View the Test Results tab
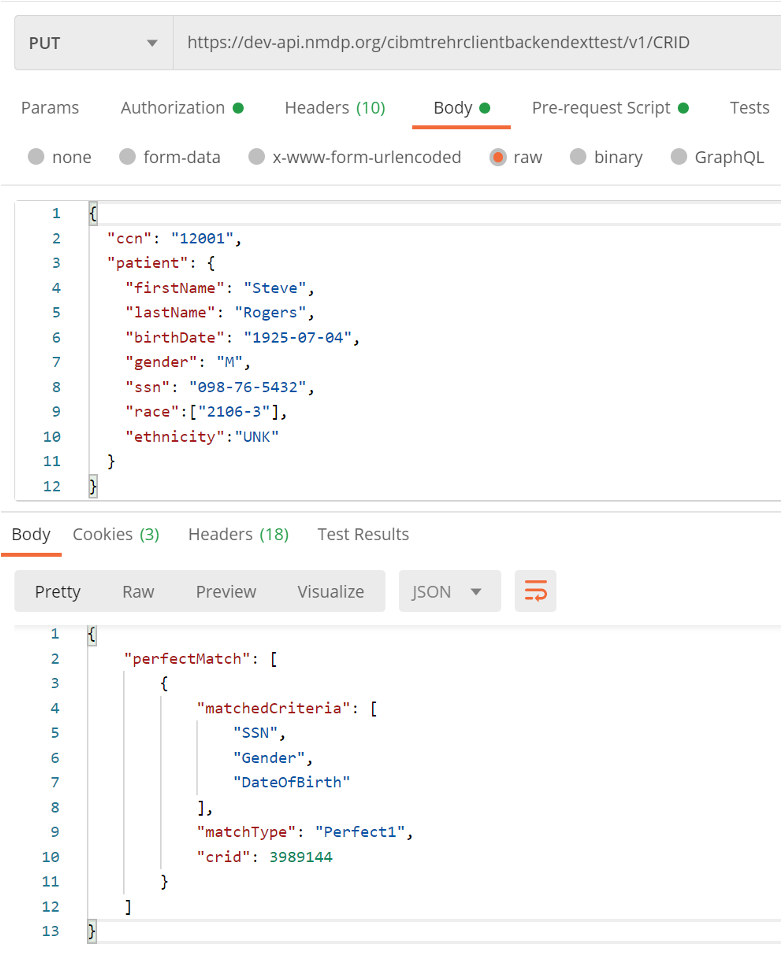Image resolution: width=782 pixels, height=956 pixels. point(363,535)
